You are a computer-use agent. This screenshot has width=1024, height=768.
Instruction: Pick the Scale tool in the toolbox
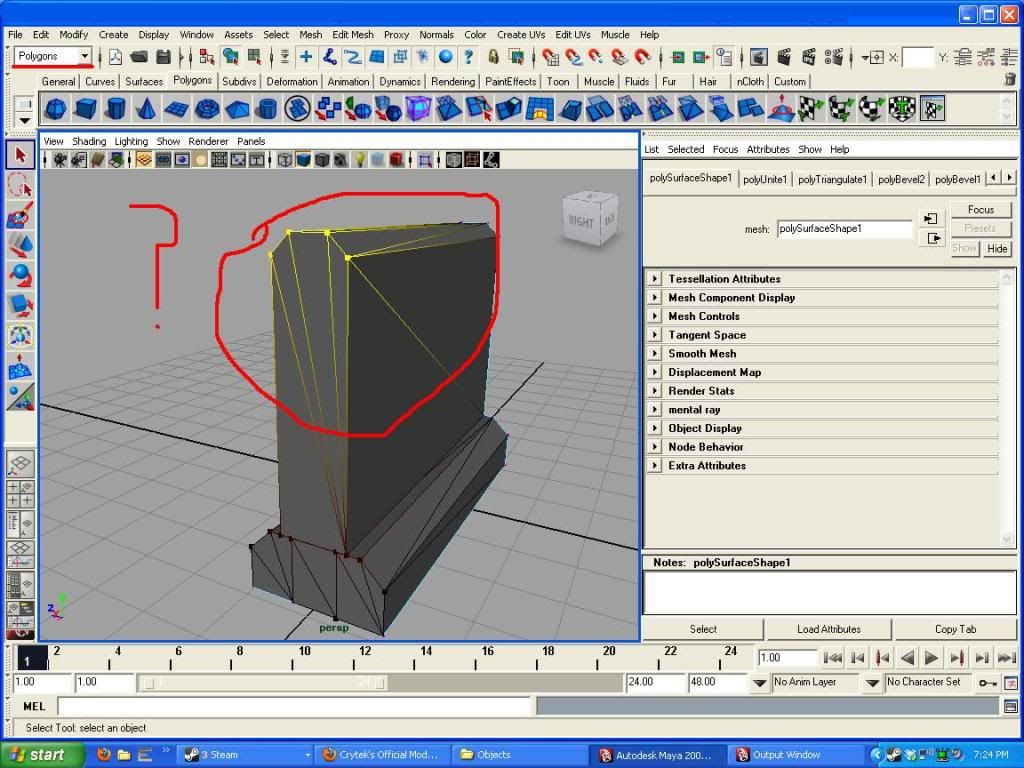click(20, 304)
